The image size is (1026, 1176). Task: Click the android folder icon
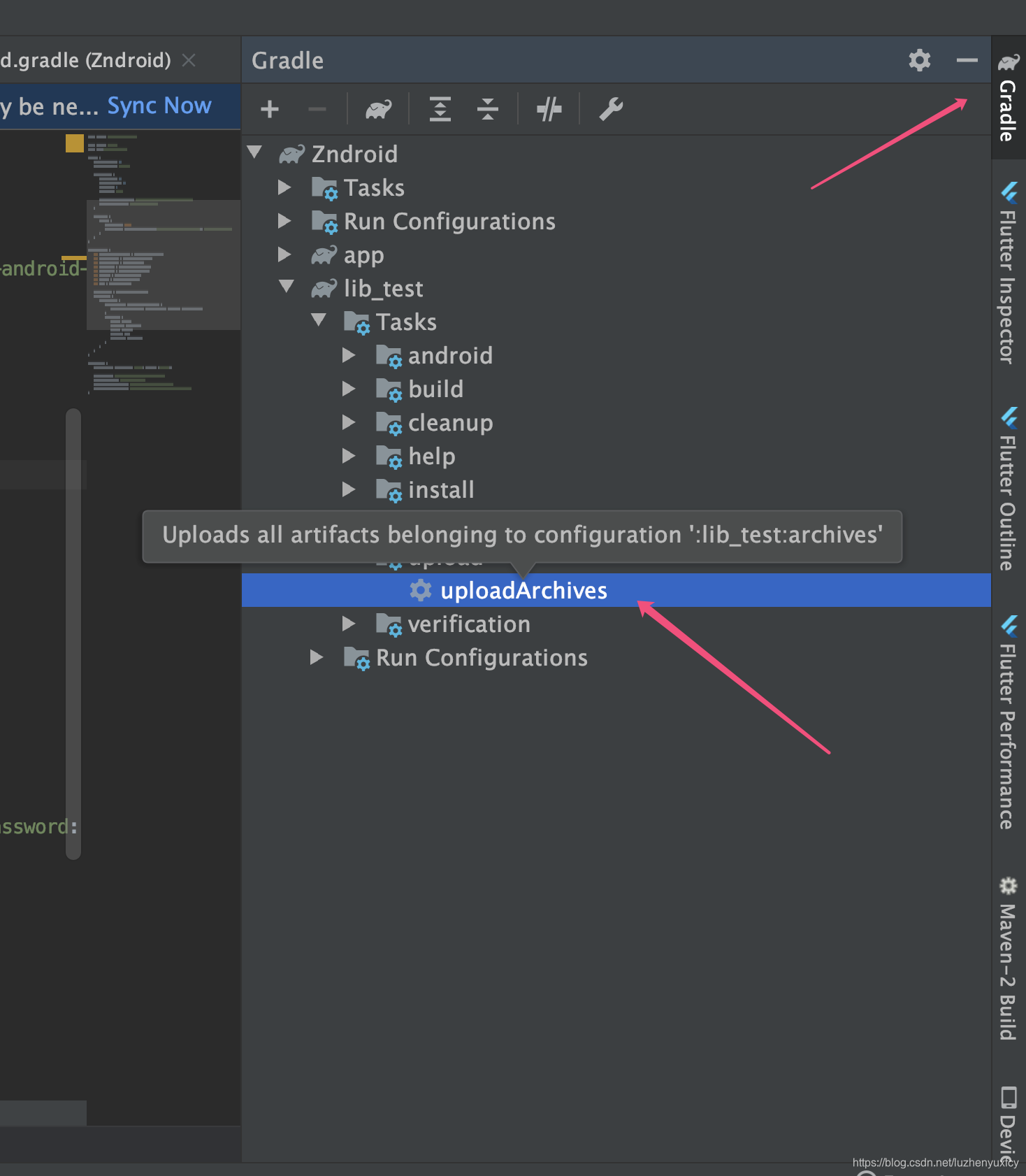click(389, 356)
